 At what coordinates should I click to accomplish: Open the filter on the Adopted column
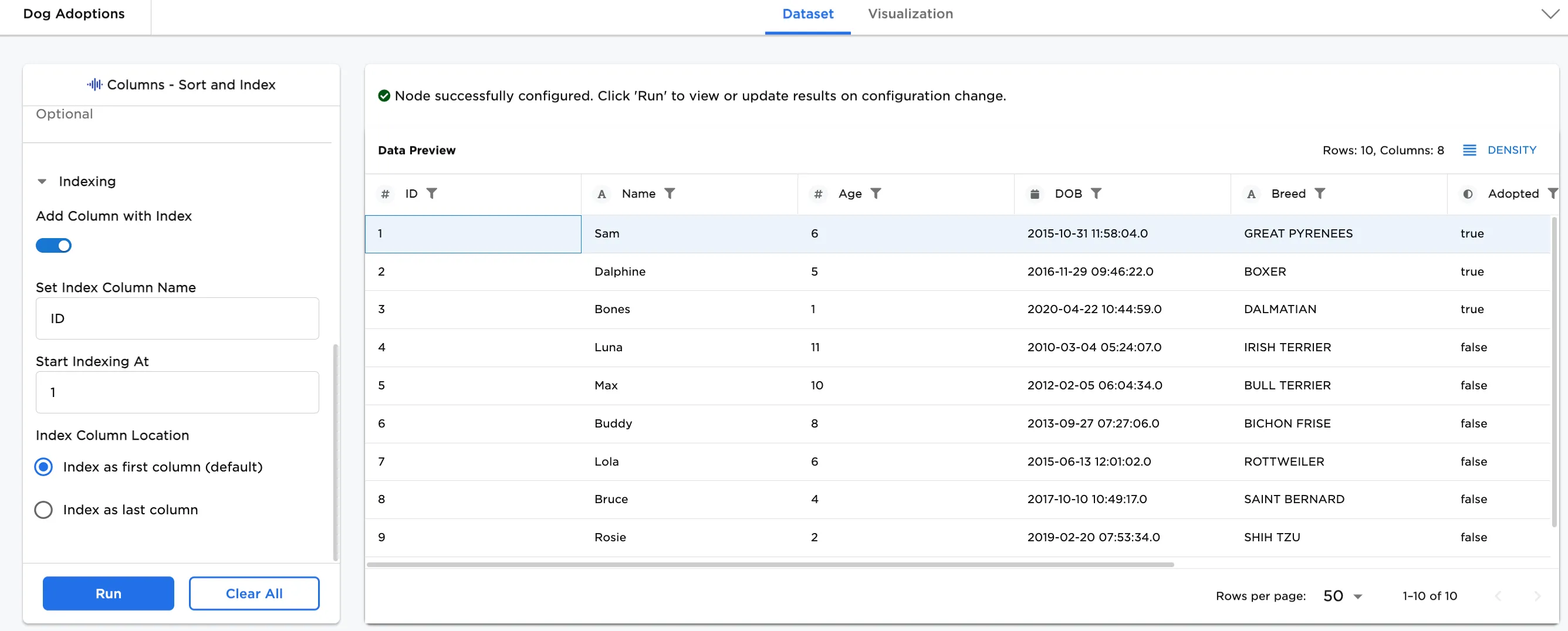1554,194
